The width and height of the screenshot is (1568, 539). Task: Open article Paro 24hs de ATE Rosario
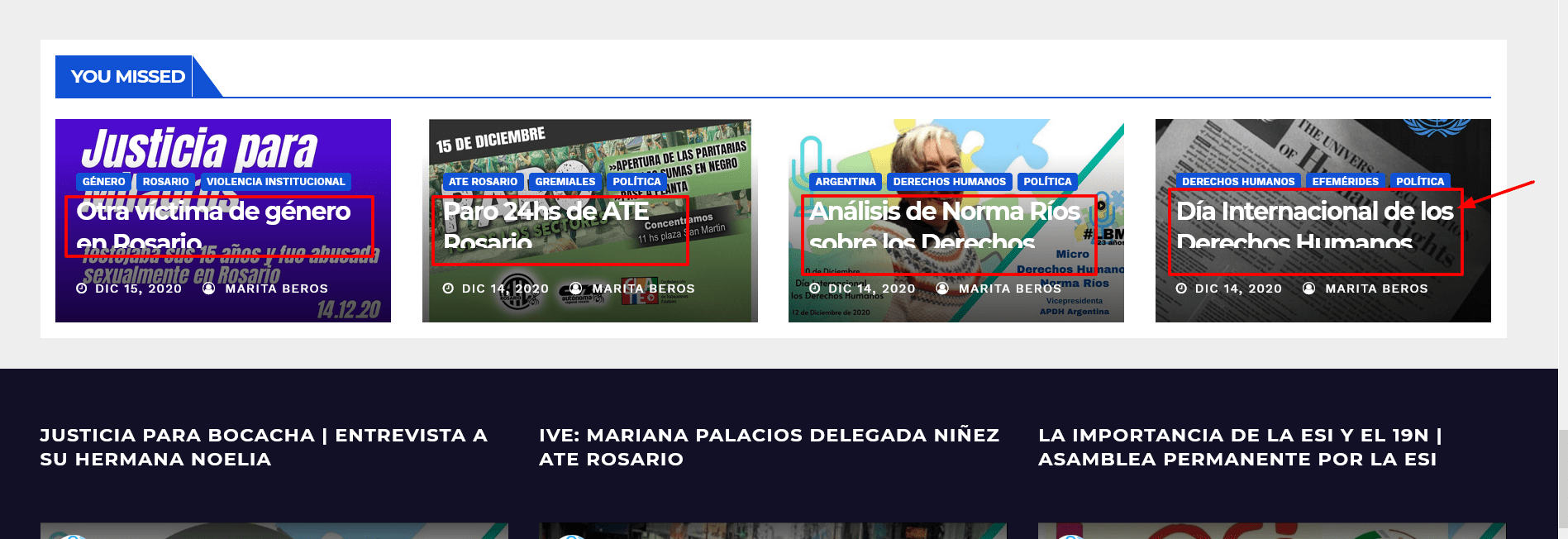point(546,227)
